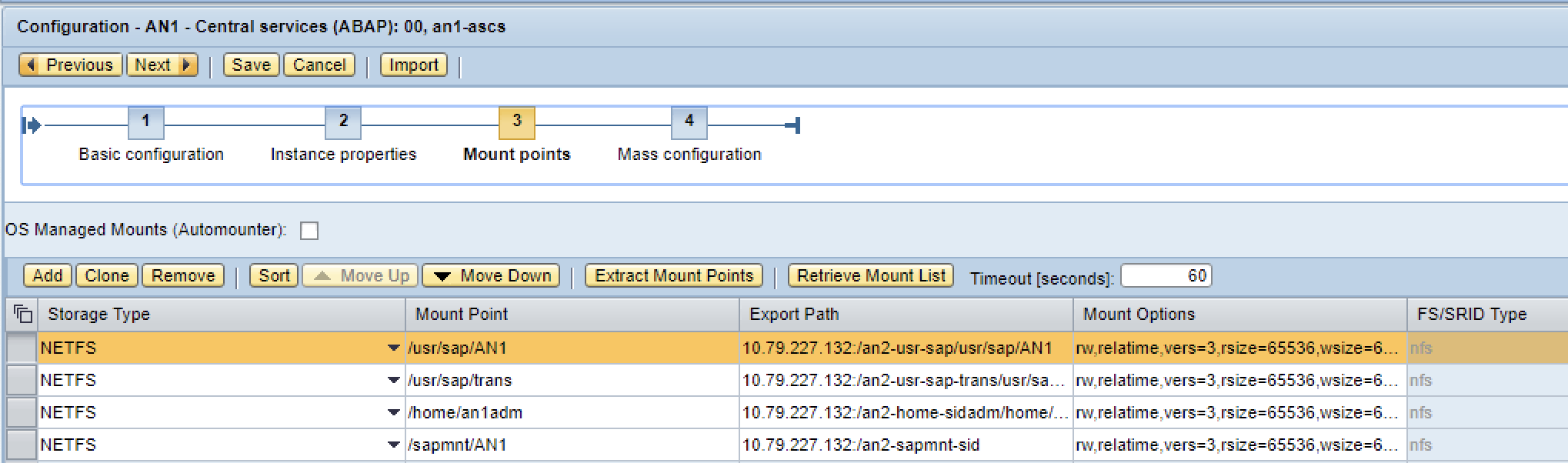Move selected row down
The height and width of the screenshot is (463, 1568).
(x=492, y=275)
